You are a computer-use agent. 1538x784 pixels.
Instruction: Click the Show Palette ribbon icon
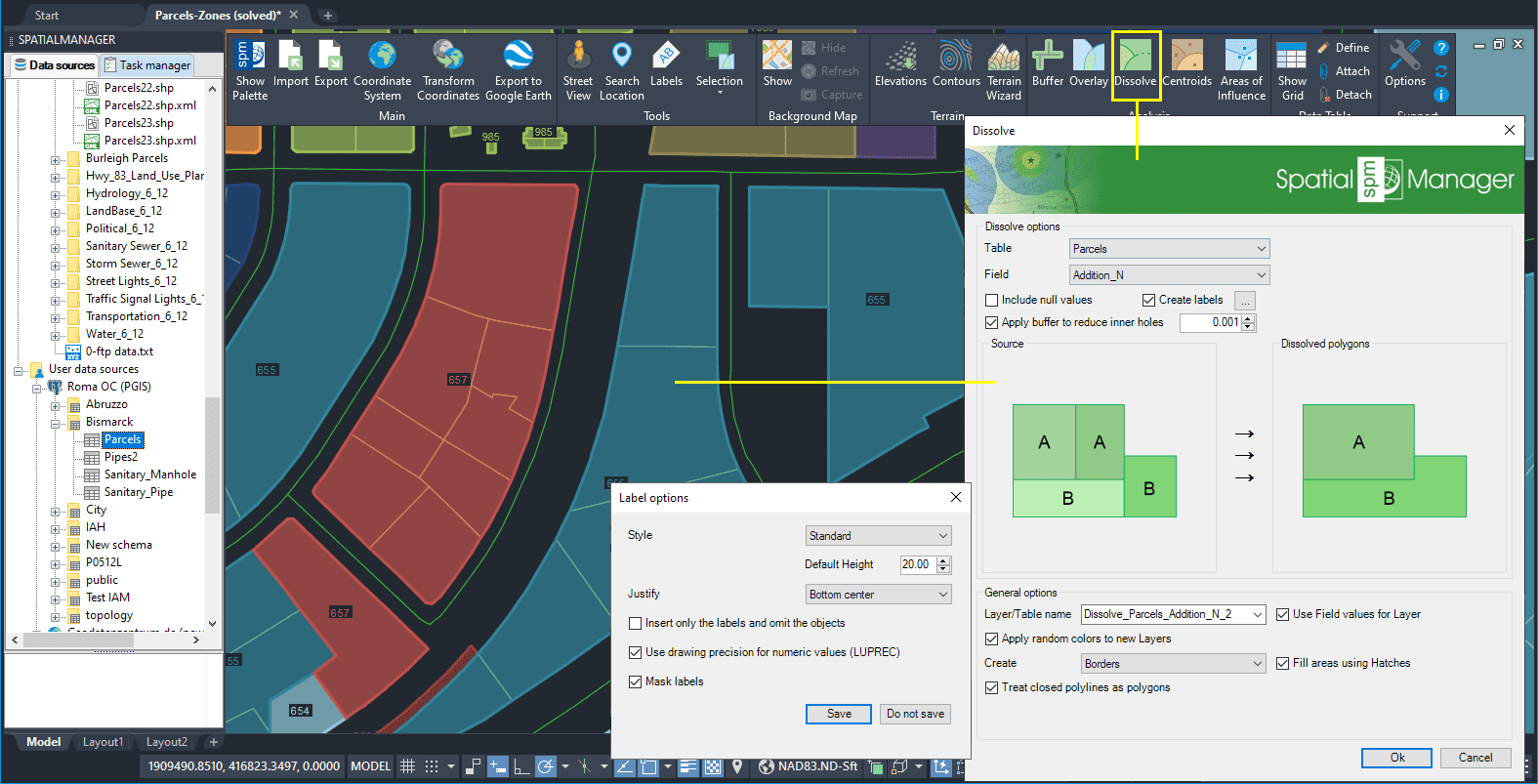tap(250, 70)
